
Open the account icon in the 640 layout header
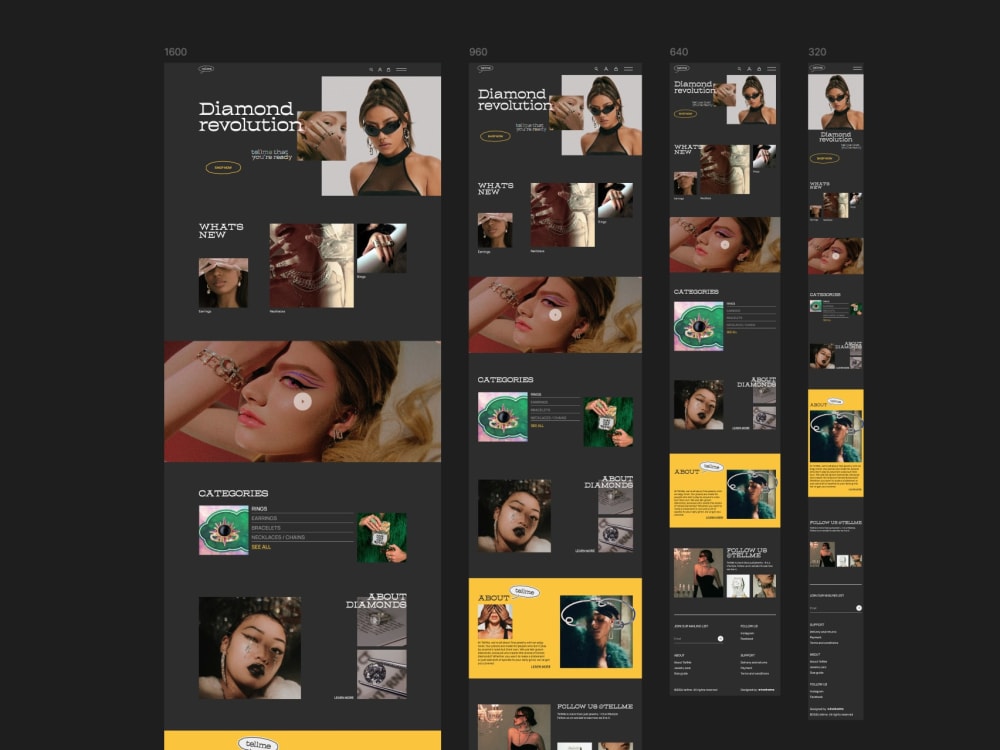749,69
